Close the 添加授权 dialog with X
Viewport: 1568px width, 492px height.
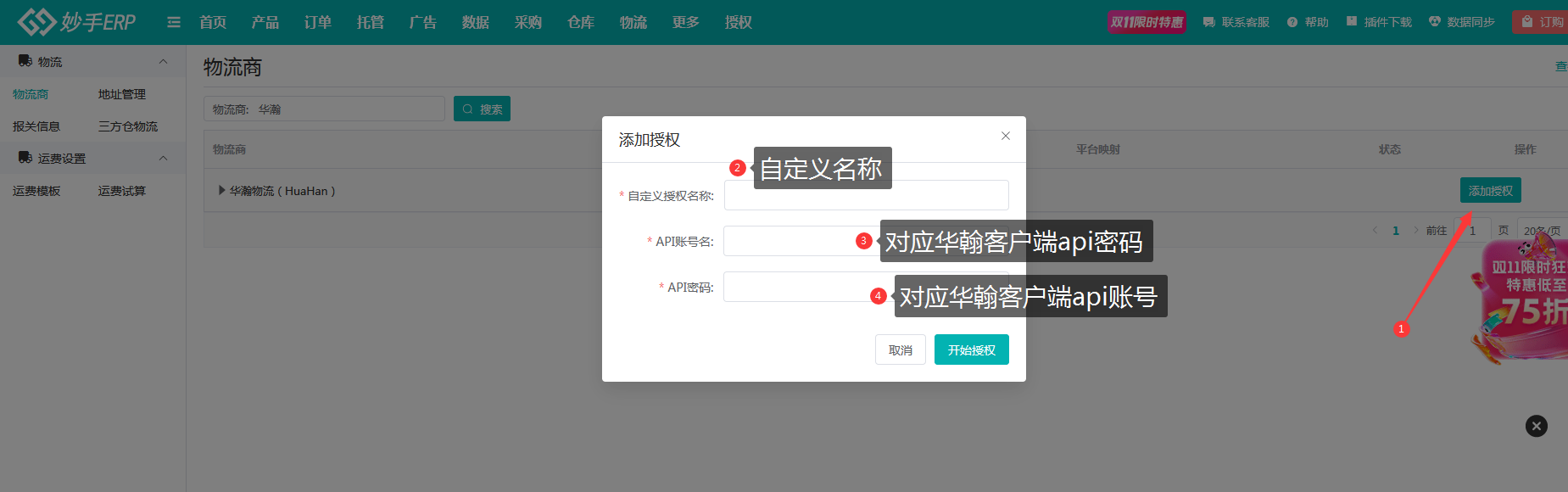(x=1005, y=136)
